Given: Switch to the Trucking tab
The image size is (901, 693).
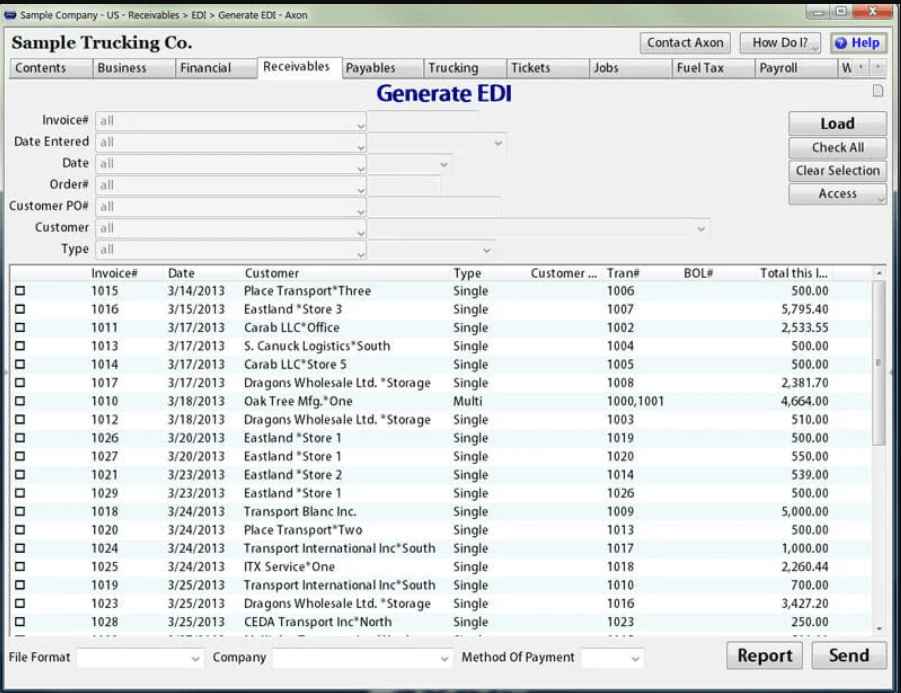Looking at the screenshot, I should [462, 68].
